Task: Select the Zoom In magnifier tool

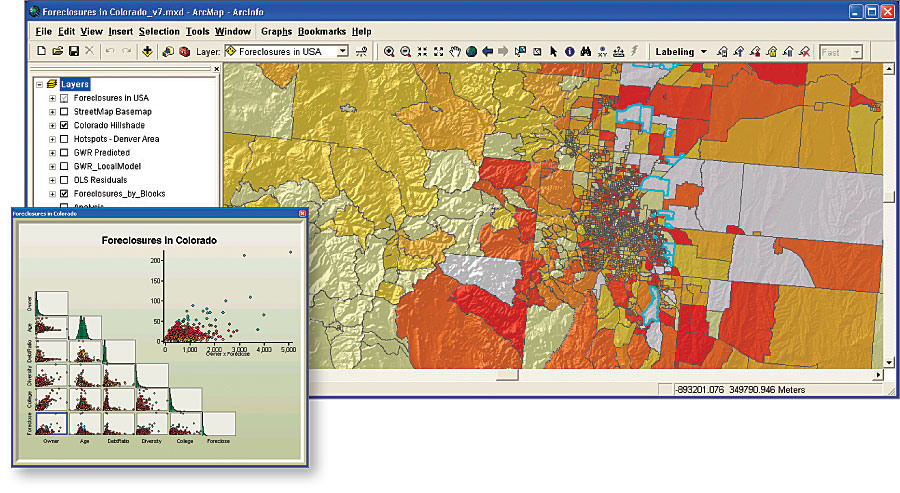Action: (x=389, y=52)
